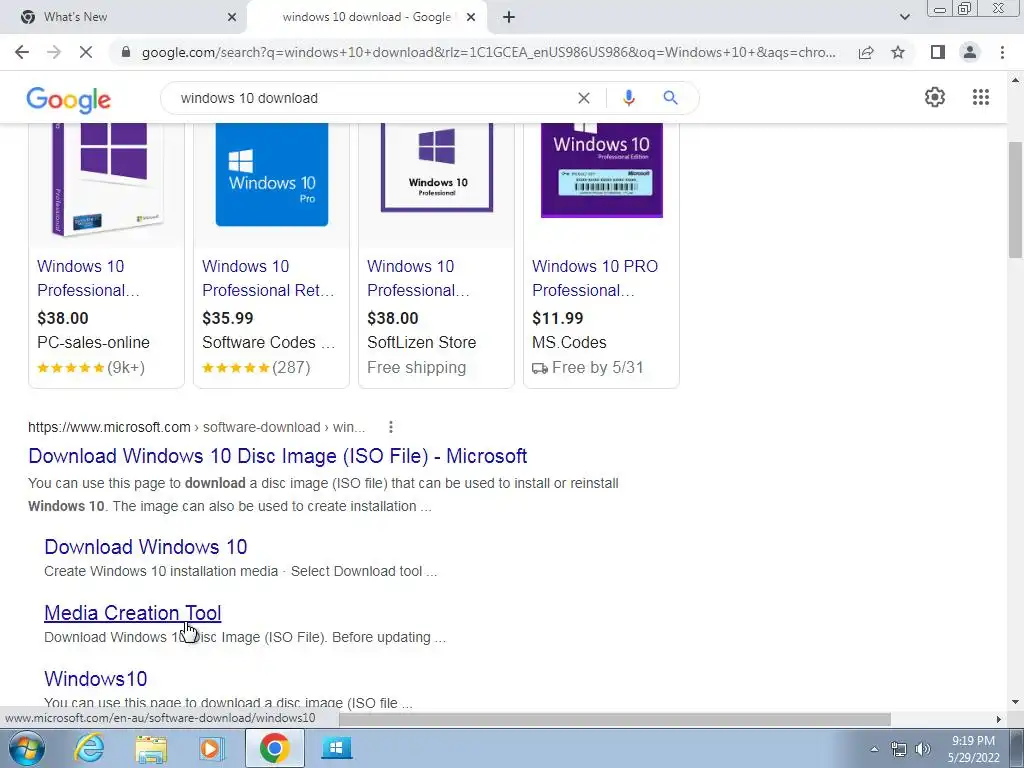The height and width of the screenshot is (768, 1024).
Task: Share this page via the share icon
Action: click(x=866, y=52)
